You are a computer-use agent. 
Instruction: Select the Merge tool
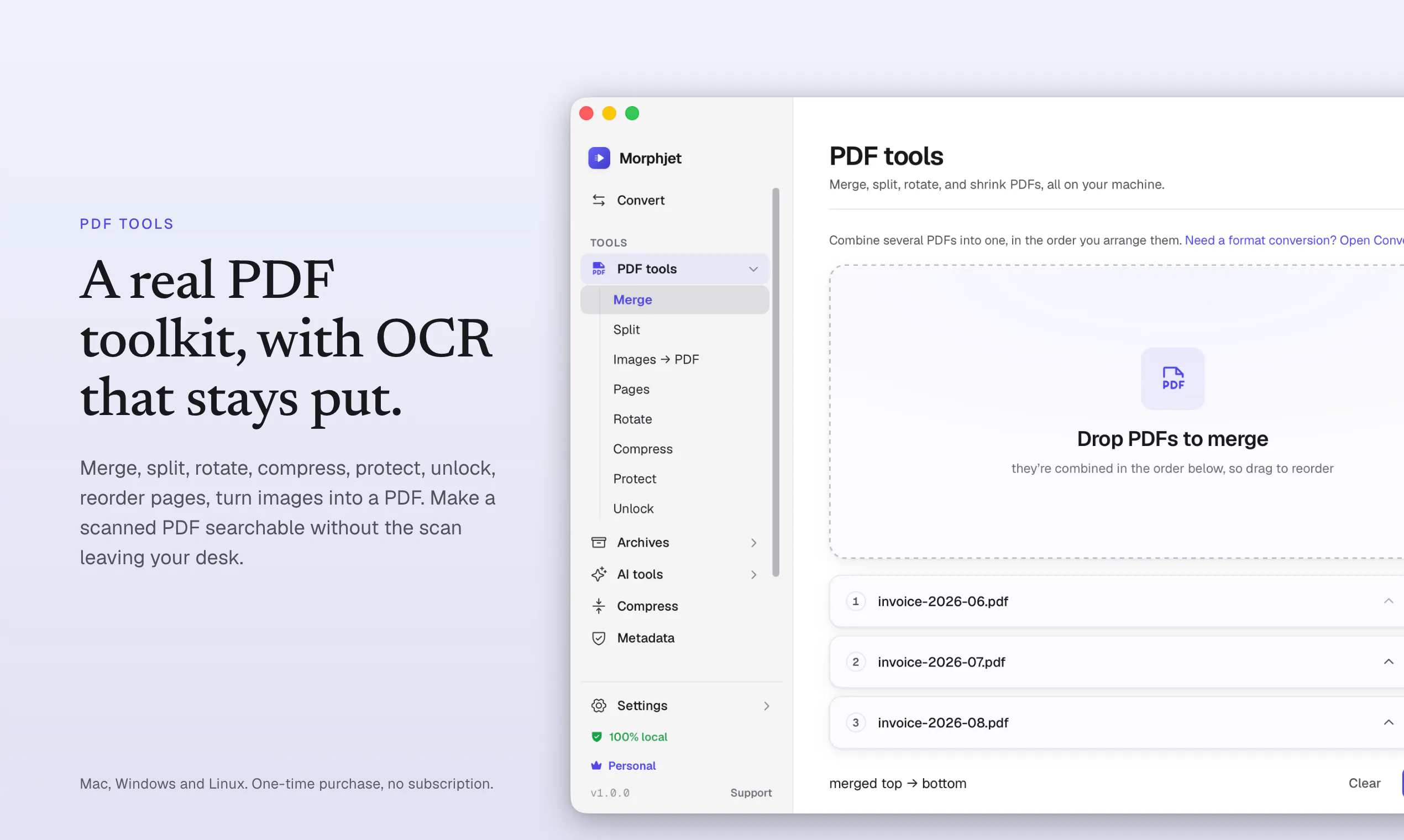(675, 300)
